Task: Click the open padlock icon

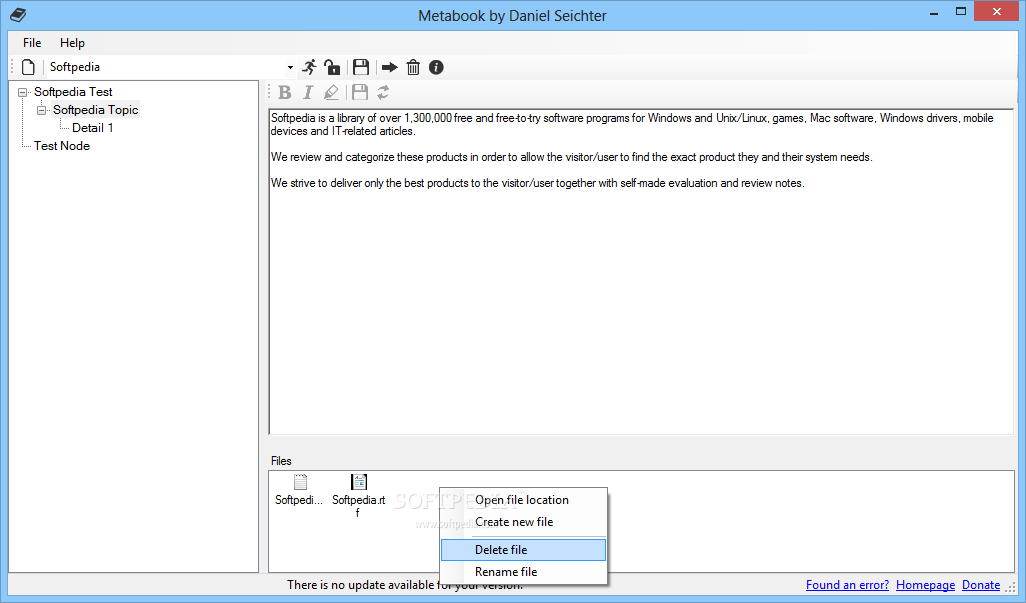Action: click(x=332, y=67)
